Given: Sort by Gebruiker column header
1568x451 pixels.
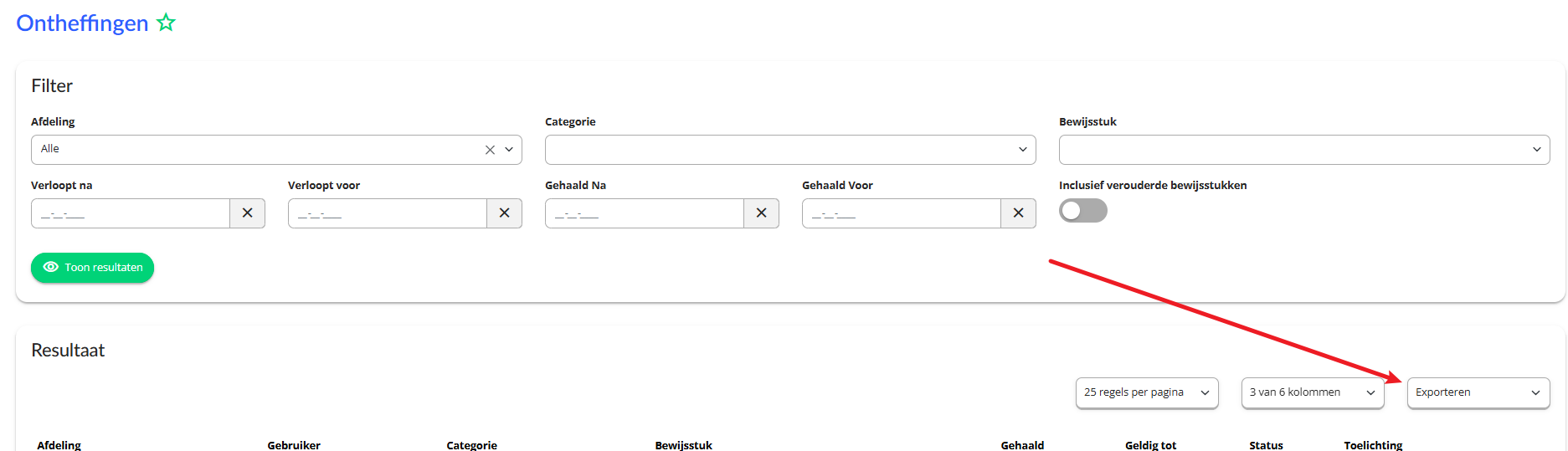Looking at the screenshot, I should coord(294,445).
